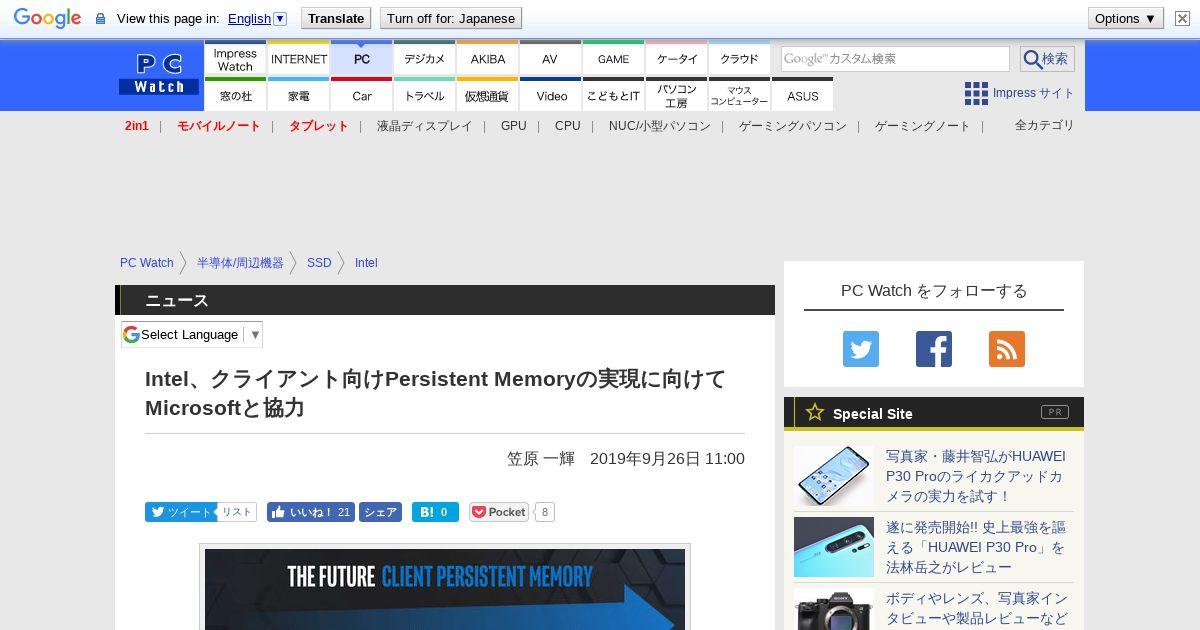This screenshot has width=1200, height=630.
Task: Open the AV tab
Action: click(x=550, y=58)
